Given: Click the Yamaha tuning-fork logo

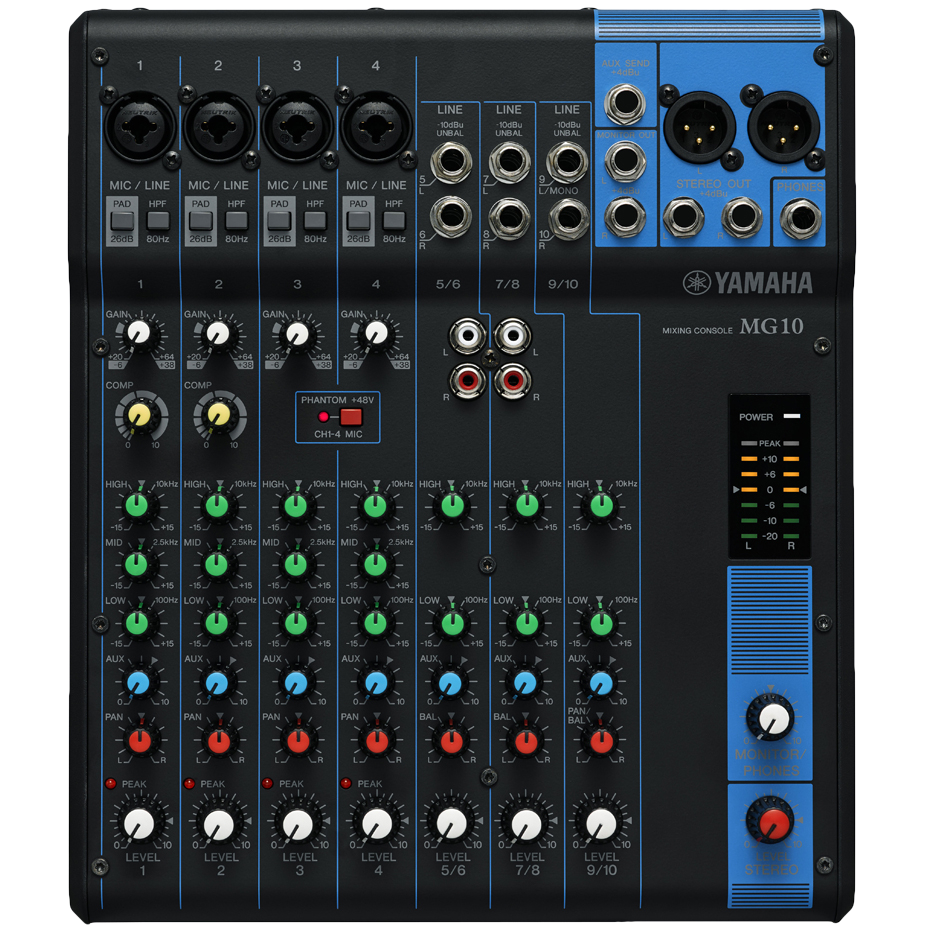Looking at the screenshot, I should coord(697,283).
